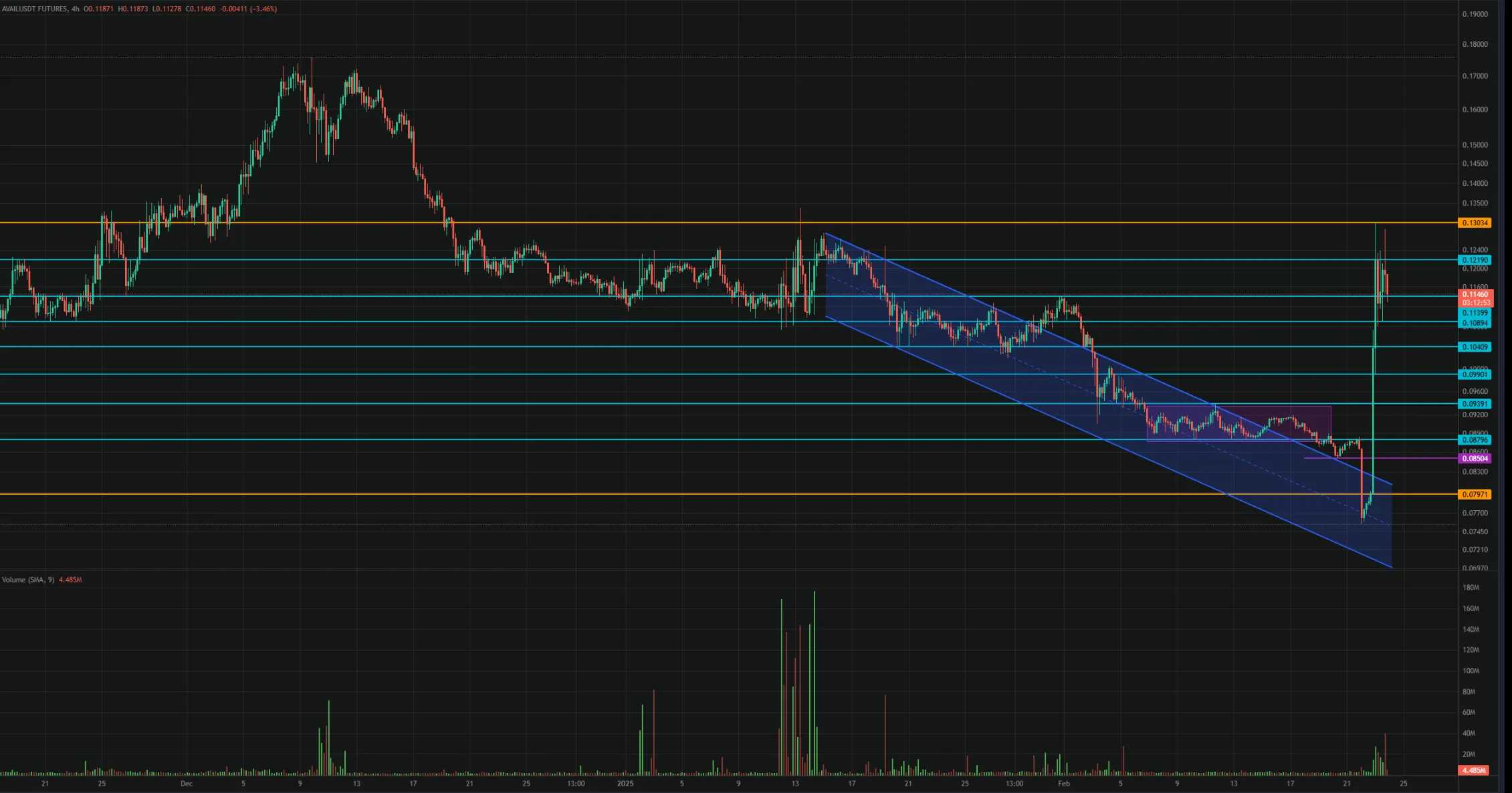Image resolution: width=1512 pixels, height=793 pixels.
Task: Click the 0.17000 price axis tick
Action: tap(1475, 76)
